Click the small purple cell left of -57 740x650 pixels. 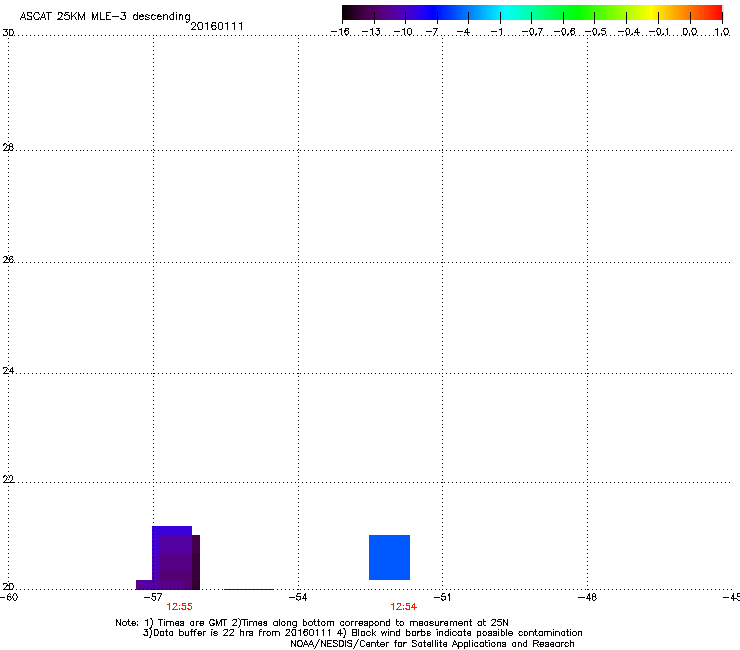point(144,584)
